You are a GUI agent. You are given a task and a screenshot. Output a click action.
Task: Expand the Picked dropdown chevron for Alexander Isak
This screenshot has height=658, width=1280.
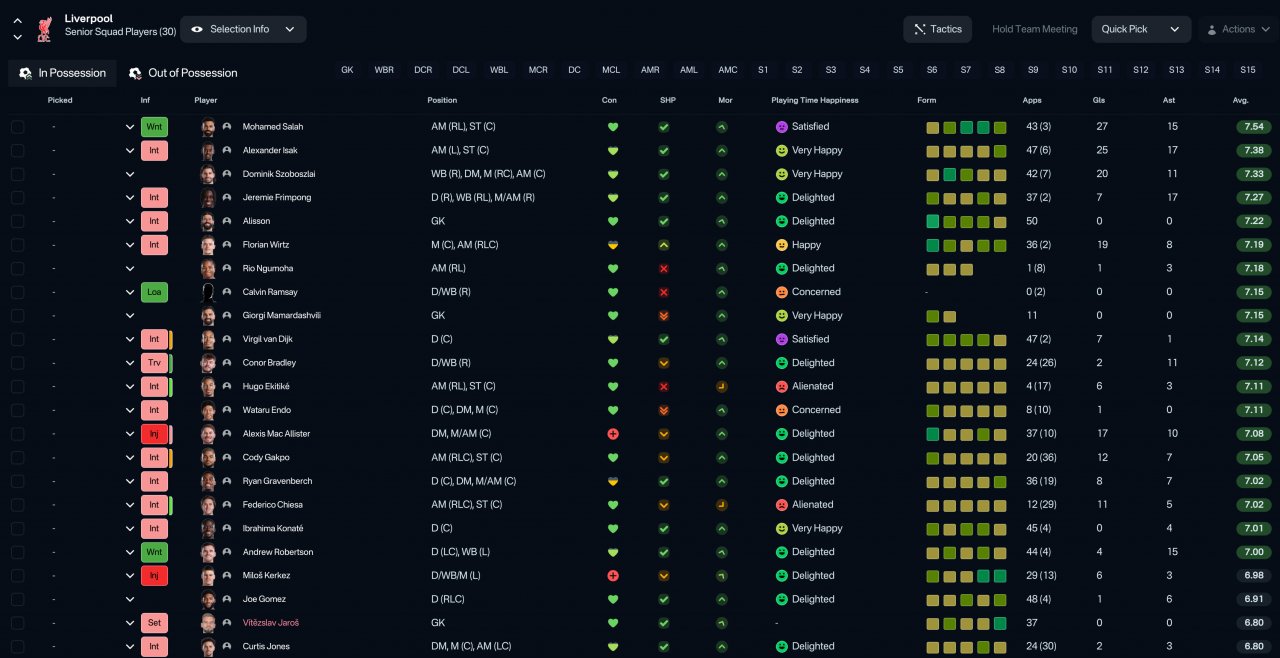coord(130,151)
